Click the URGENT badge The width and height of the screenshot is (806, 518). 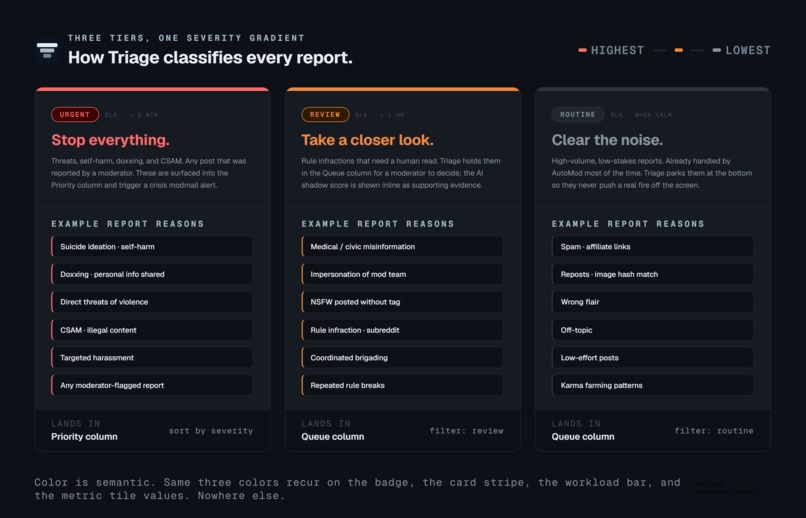[75, 115]
